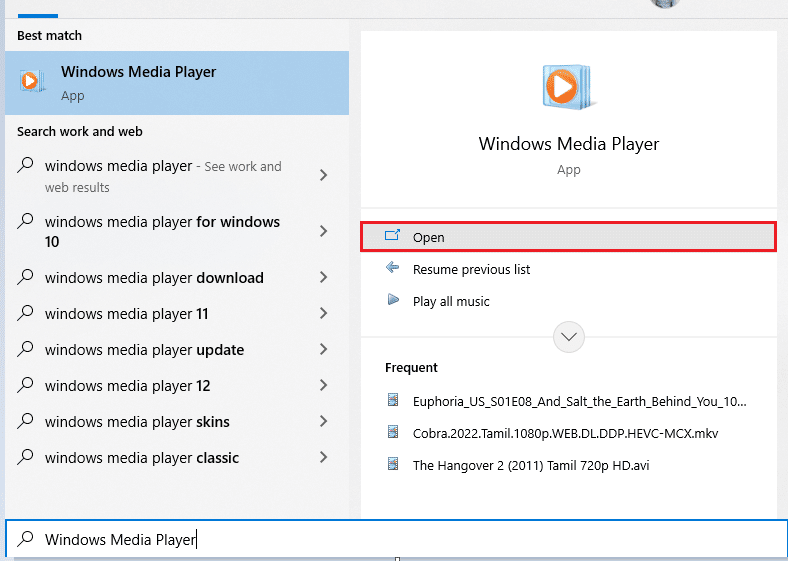Image resolution: width=788 pixels, height=561 pixels.
Task: Select Windows Media Player best match result
Action: point(177,83)
